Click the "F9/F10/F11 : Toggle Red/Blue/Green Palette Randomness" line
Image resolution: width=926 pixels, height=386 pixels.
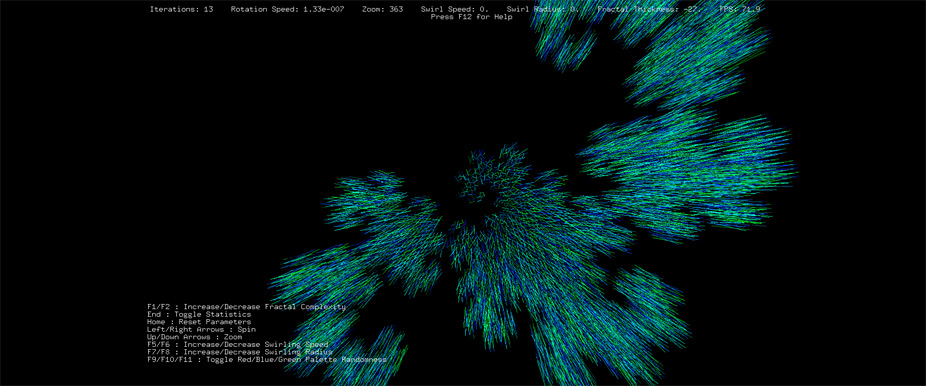(267, 359)
